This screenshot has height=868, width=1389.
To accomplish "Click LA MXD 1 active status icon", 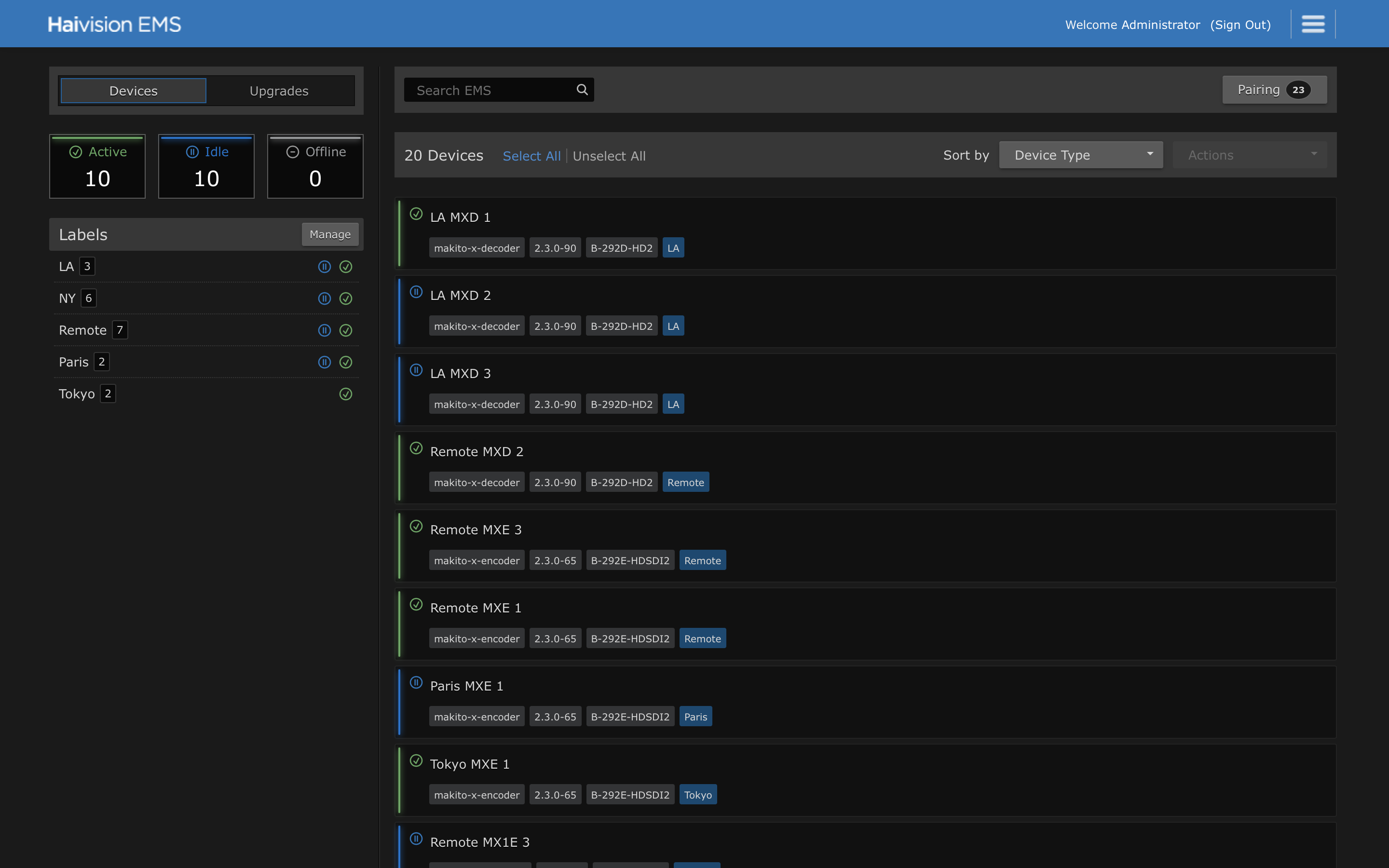I will tap(416, 214).
